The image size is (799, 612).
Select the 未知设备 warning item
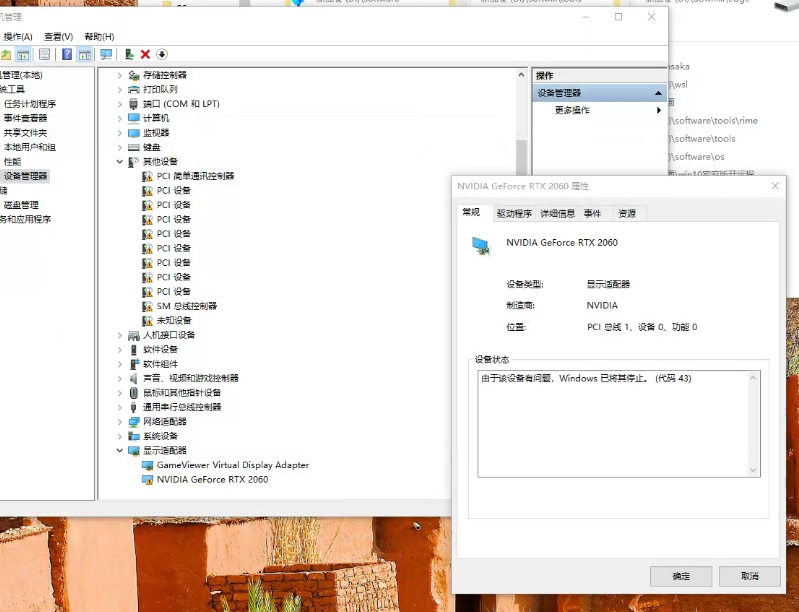[x=173, y=321]
